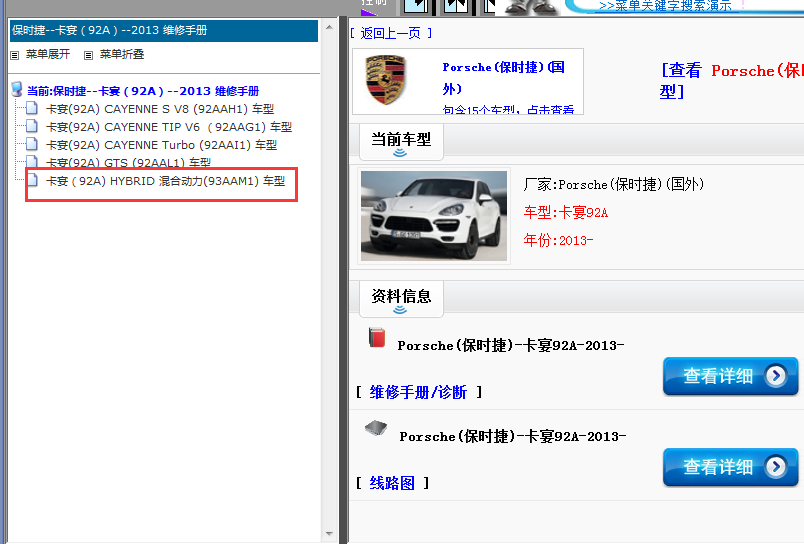The width and height of the screenshot is (804, 544).
Task: Click the 菜单展开 expand-menu icon
Action: point(15,55)
